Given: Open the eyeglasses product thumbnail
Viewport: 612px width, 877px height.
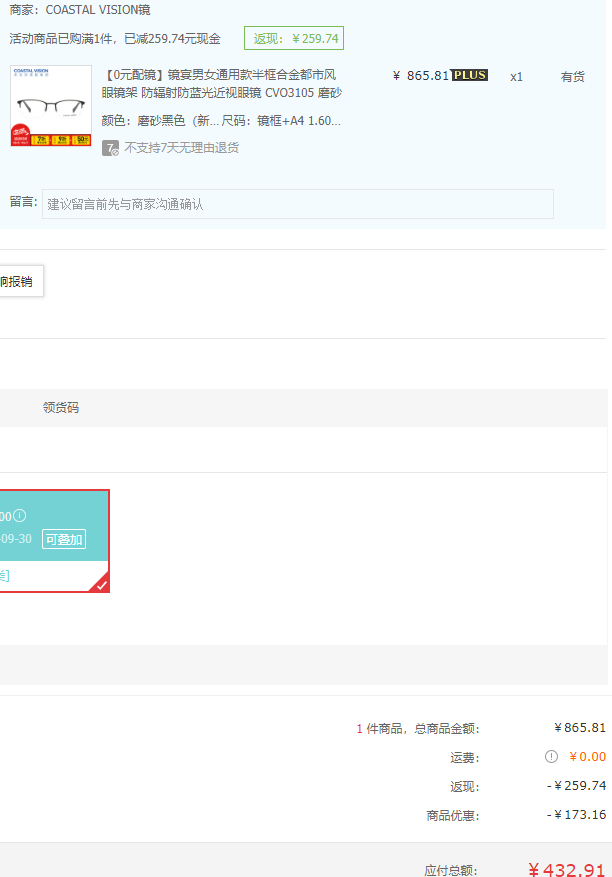Looking at the screenshot, I should 51,106.
